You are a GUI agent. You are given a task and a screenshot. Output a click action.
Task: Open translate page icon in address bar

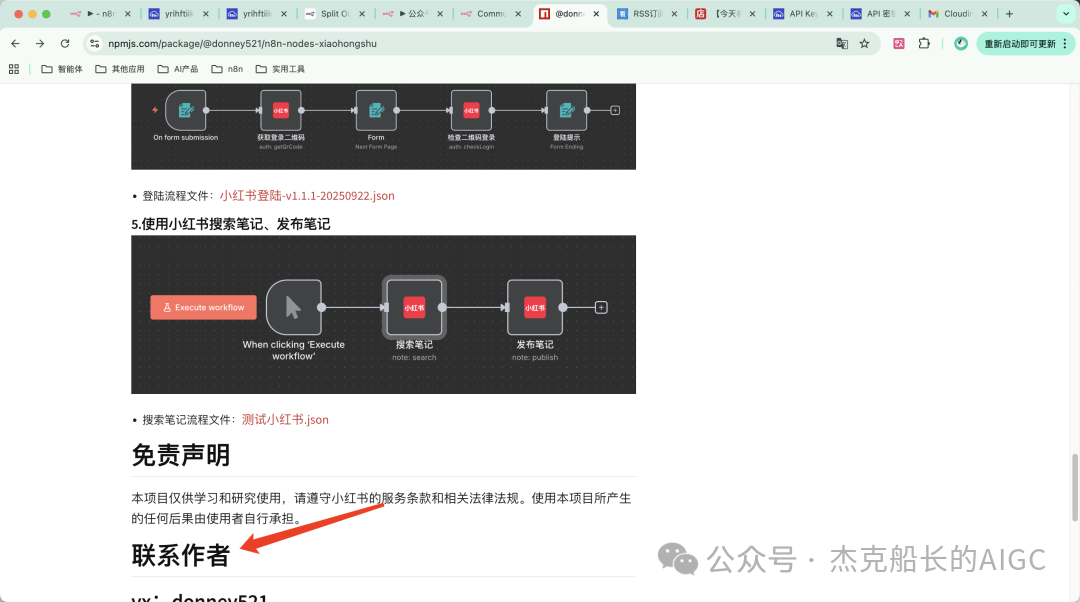[842, 43]
